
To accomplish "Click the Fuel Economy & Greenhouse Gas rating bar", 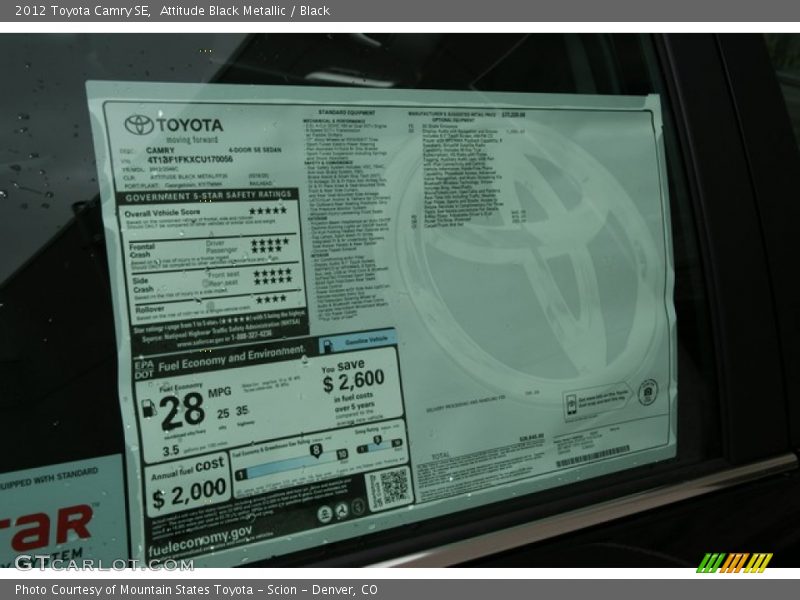I will [292, 460].
